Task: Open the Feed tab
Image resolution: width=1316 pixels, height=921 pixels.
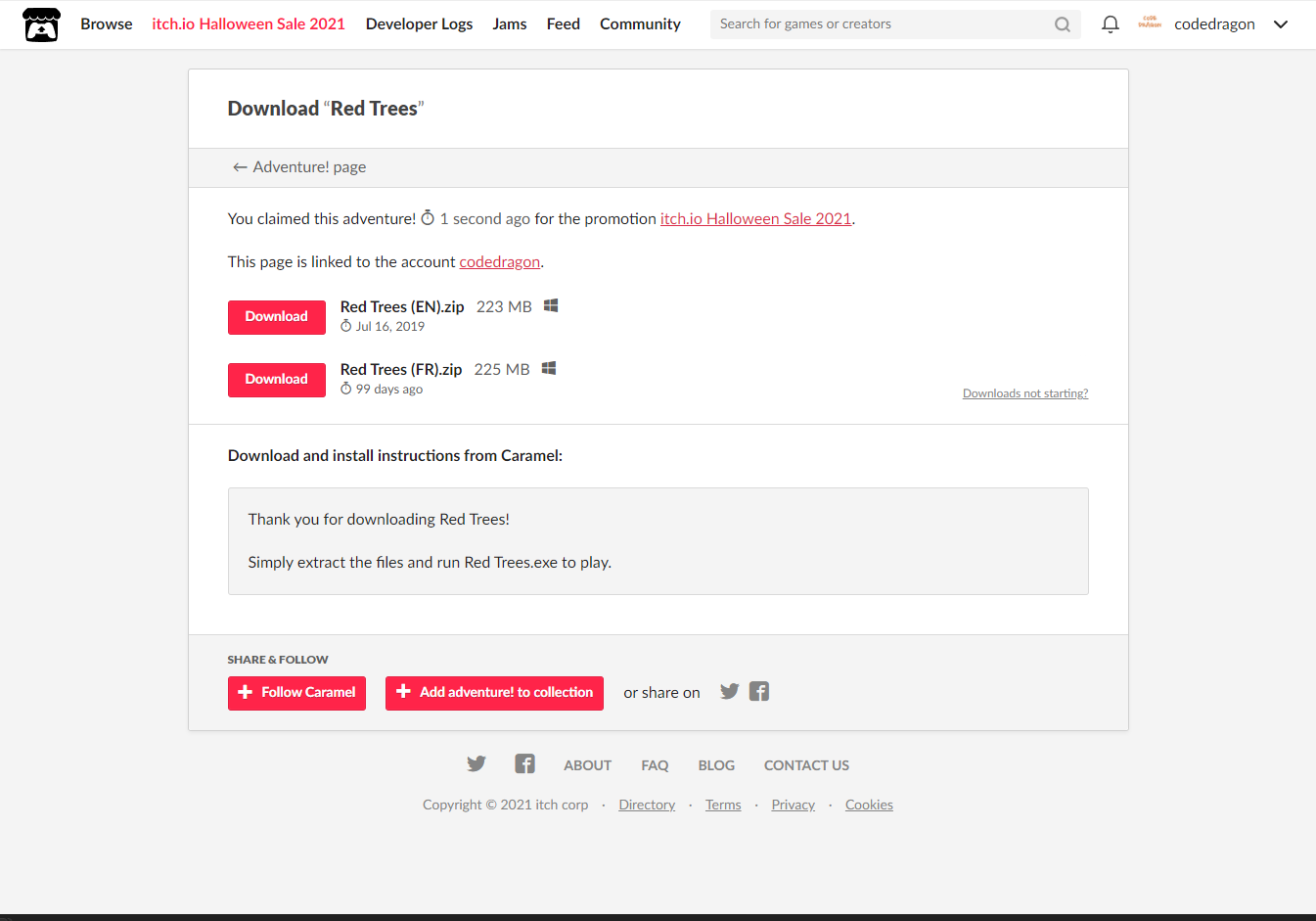Action: [x=564, y=24]
